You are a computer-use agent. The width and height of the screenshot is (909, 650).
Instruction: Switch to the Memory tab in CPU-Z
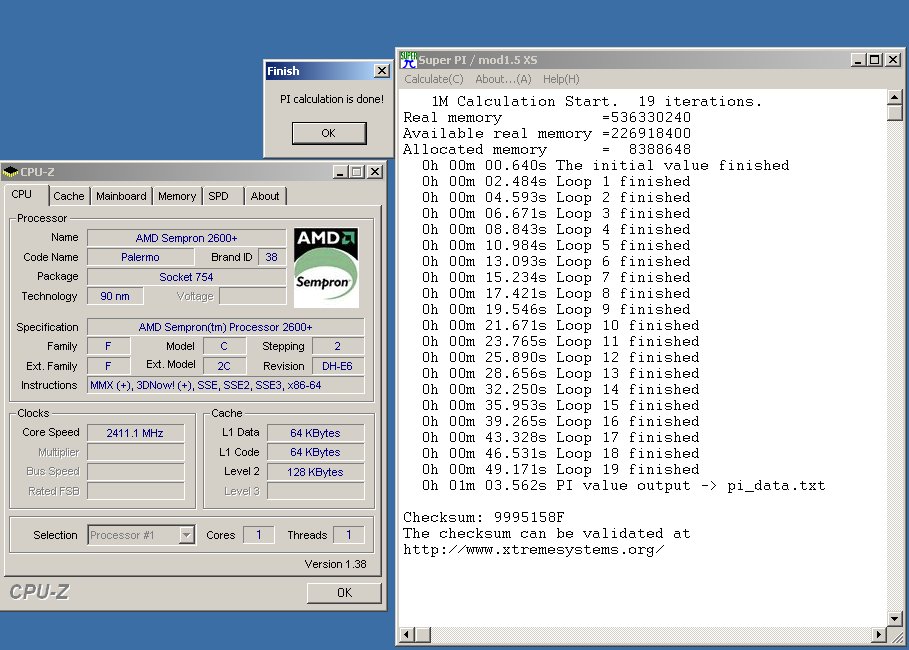pos(177,196)
